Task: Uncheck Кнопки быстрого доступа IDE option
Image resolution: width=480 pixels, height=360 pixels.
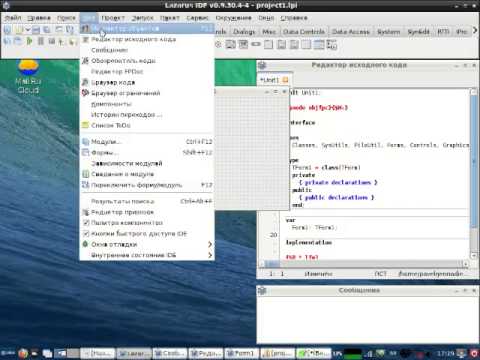Action: [x=147, y=234]
